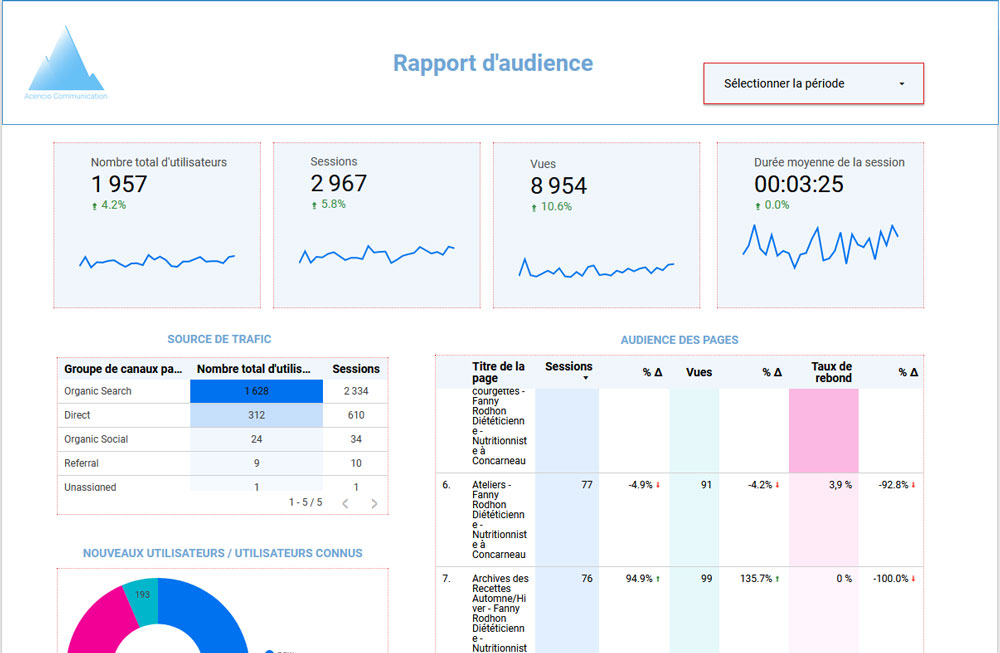1000x653 pixels.
Task: Sort pages table by Vues header
Action: 699,372
